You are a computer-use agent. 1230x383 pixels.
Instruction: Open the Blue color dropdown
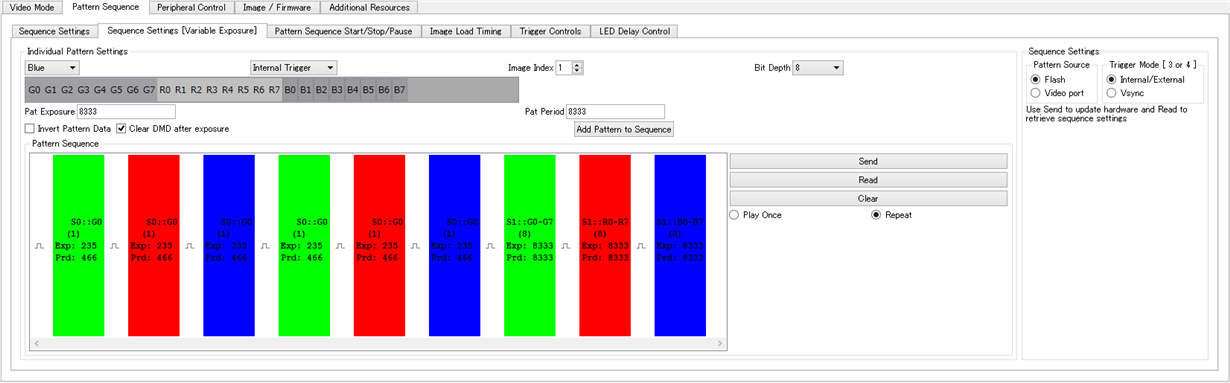52,68
